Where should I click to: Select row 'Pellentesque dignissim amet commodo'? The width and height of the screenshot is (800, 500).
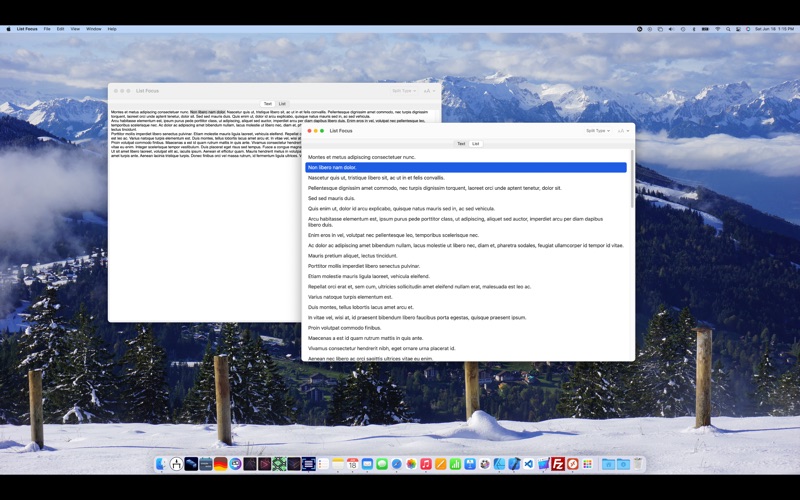tap(466, 188)
